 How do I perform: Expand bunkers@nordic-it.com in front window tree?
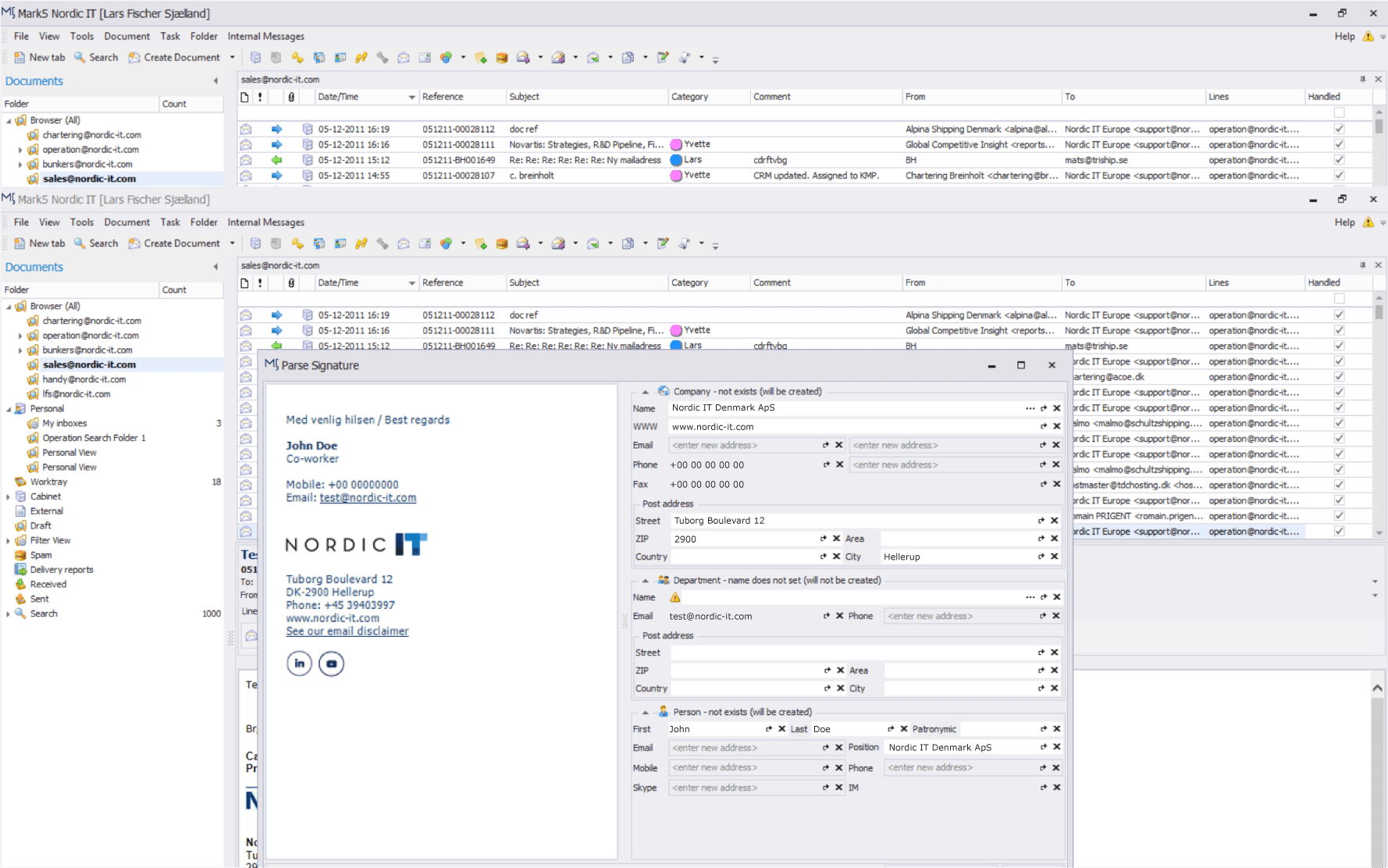[20, 350]
